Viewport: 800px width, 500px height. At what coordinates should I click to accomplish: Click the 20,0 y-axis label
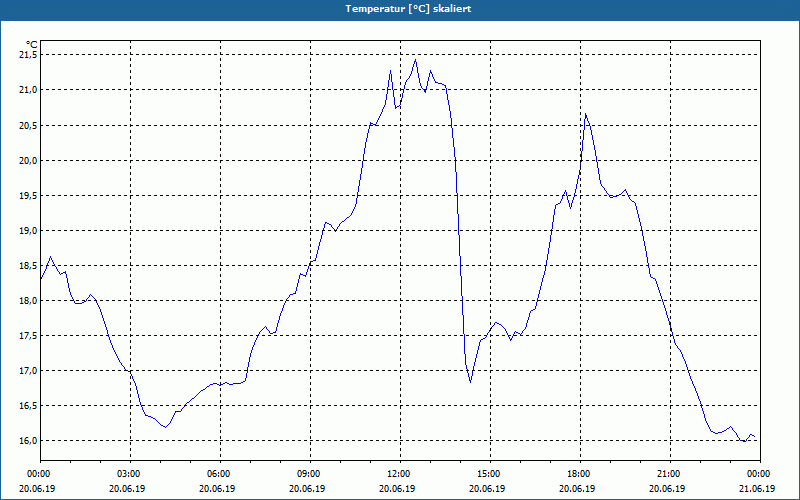28,161
